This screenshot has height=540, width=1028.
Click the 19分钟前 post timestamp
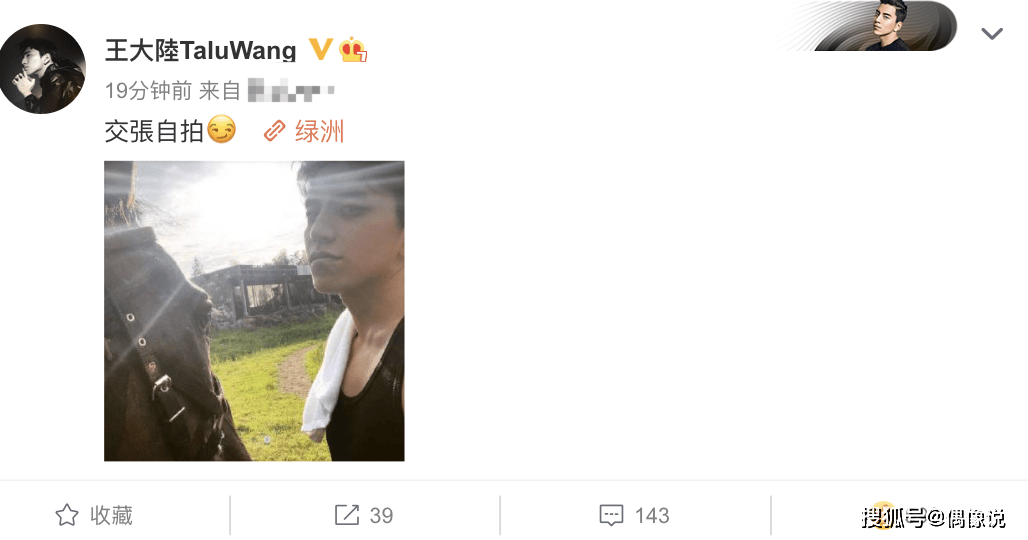pyautogui.click(x=148, y=90)
